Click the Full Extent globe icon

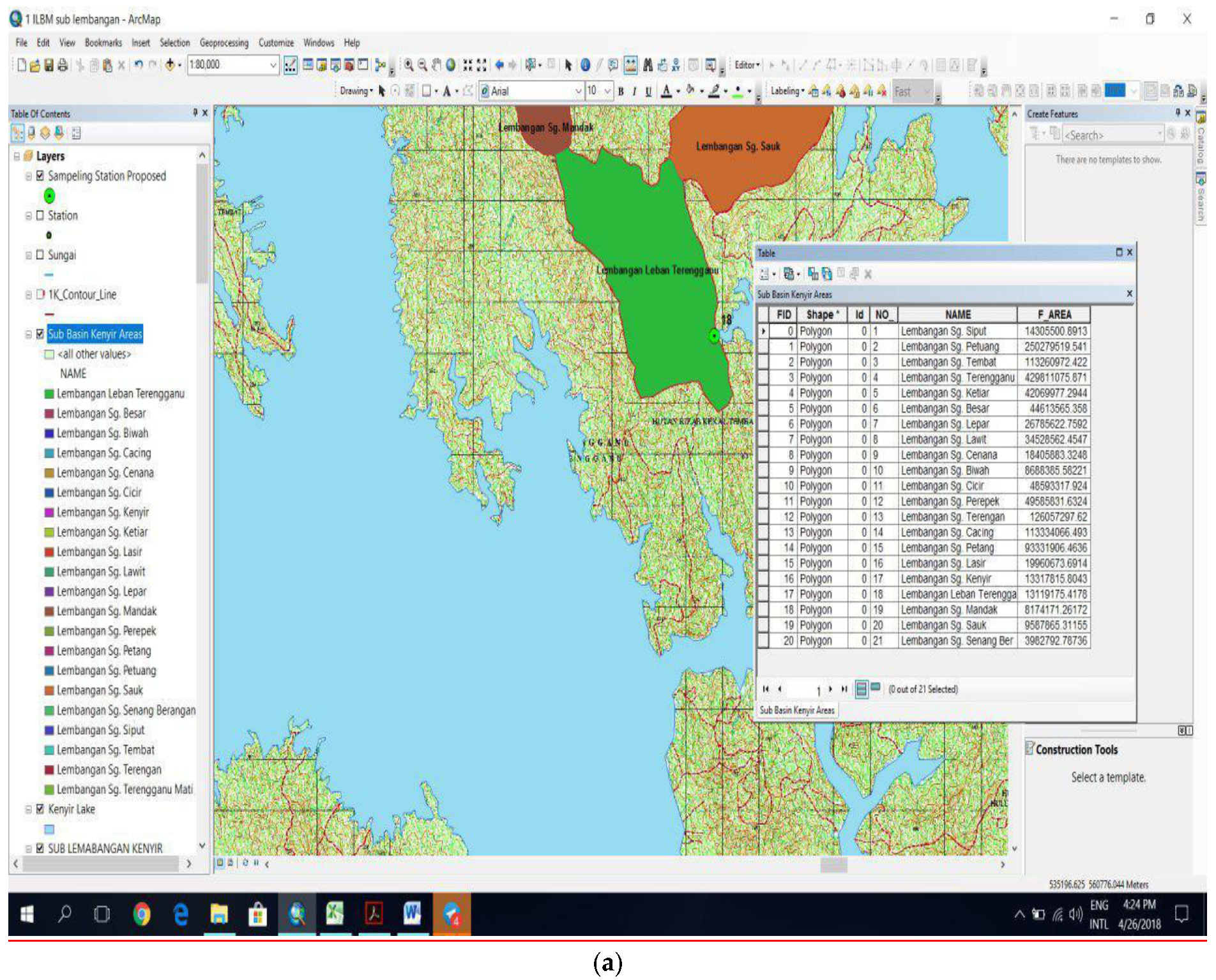click(451, 65)
